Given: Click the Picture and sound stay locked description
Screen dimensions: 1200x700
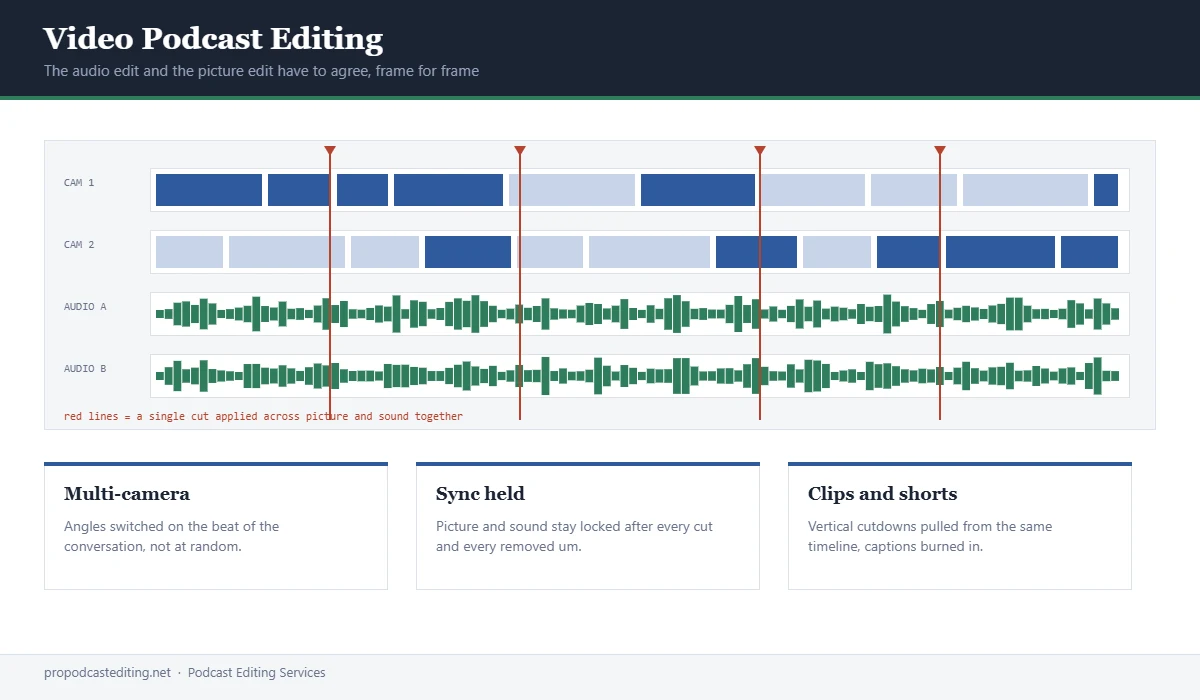Looking at the screenshot, I should 574,536.
